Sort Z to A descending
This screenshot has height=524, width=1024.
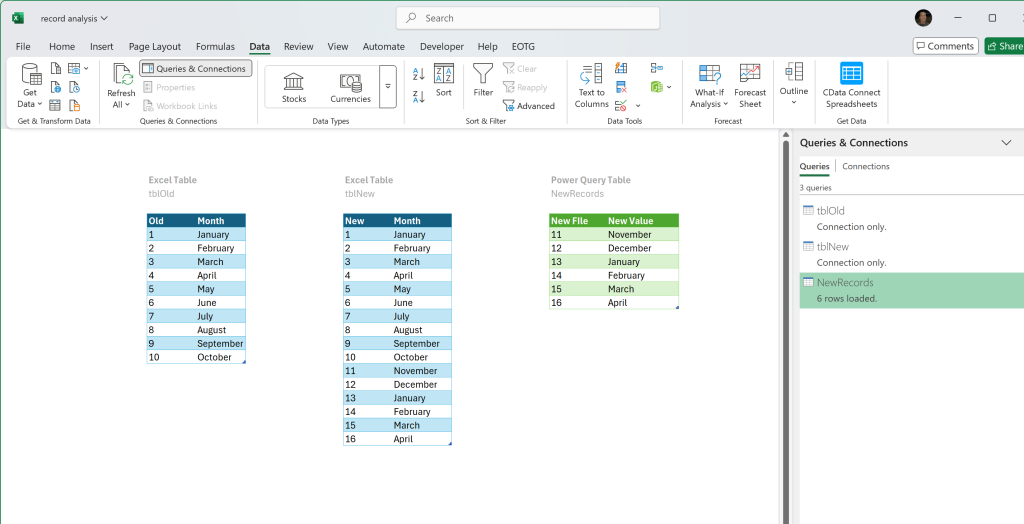click(419, 97)
